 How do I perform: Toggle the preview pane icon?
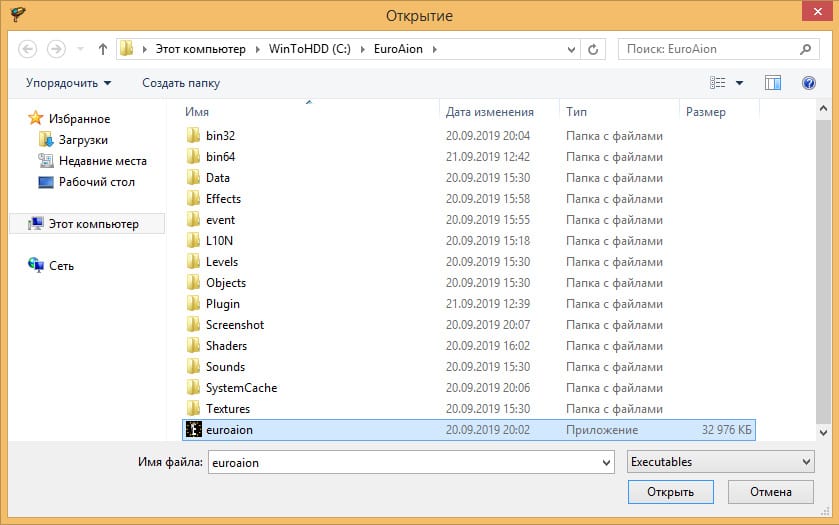772,83
